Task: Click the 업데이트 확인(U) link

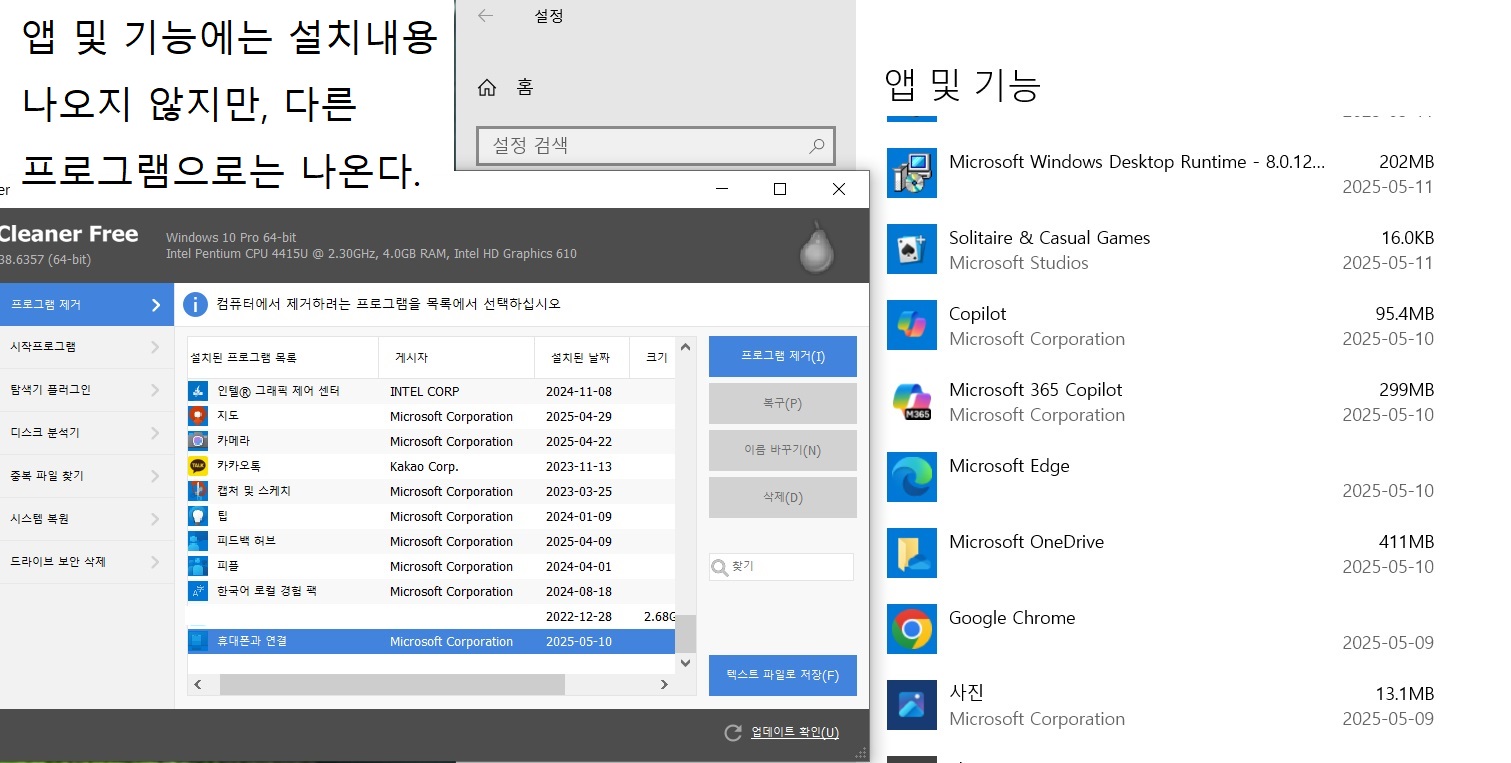Action: click(x=795, y=733)
